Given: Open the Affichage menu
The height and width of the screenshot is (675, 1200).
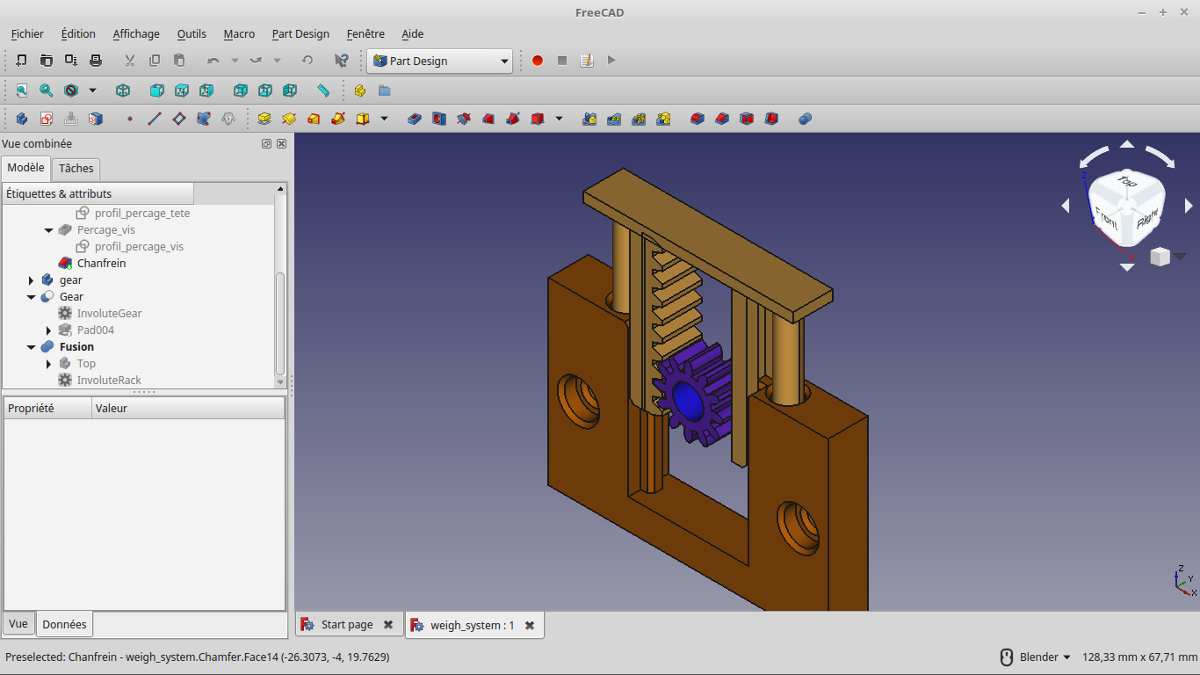Looking at the screenshot, I should [x=136, y=34].
